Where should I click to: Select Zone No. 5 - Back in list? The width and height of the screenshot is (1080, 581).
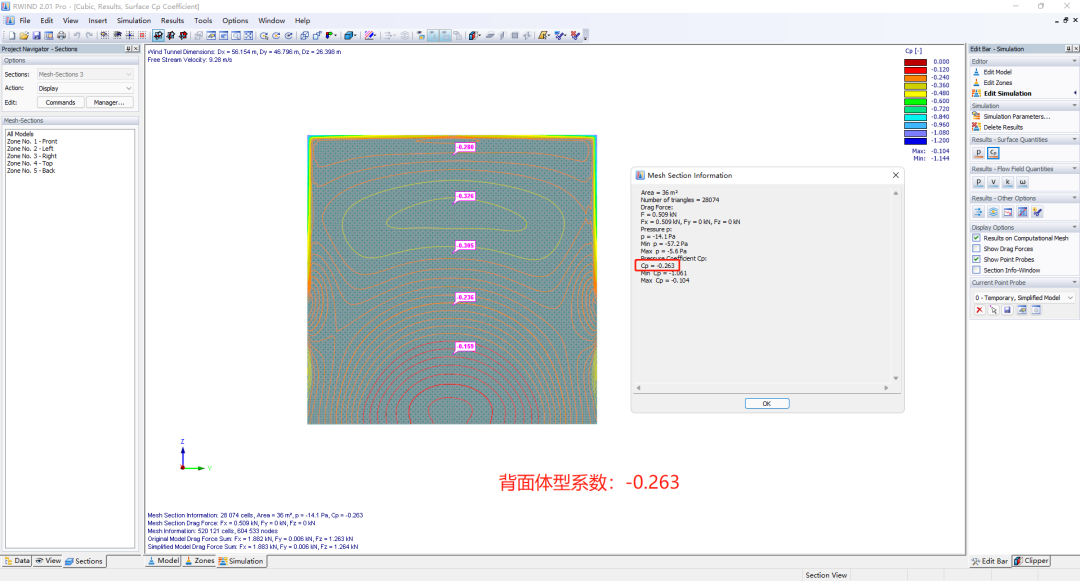click(x=31, y=171)
